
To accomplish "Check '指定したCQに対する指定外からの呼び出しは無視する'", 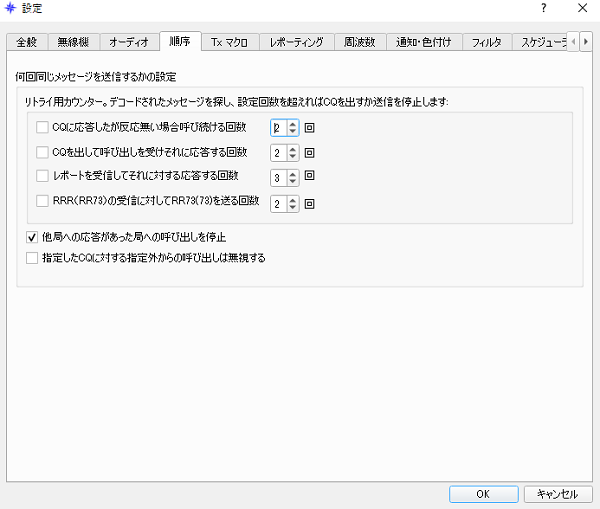I will click(31, 258).
